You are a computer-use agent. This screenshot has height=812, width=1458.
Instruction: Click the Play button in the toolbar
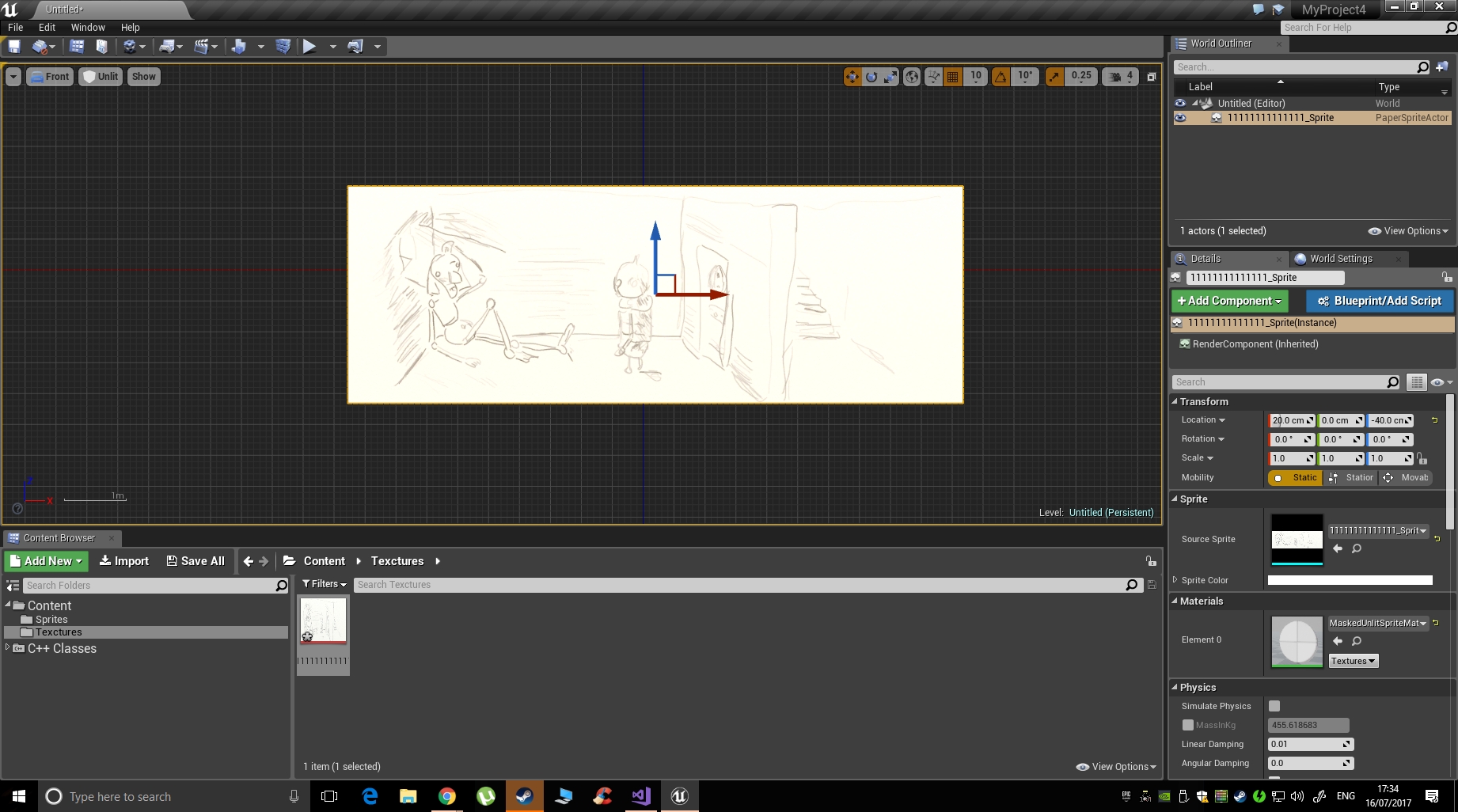pos(309,47)
